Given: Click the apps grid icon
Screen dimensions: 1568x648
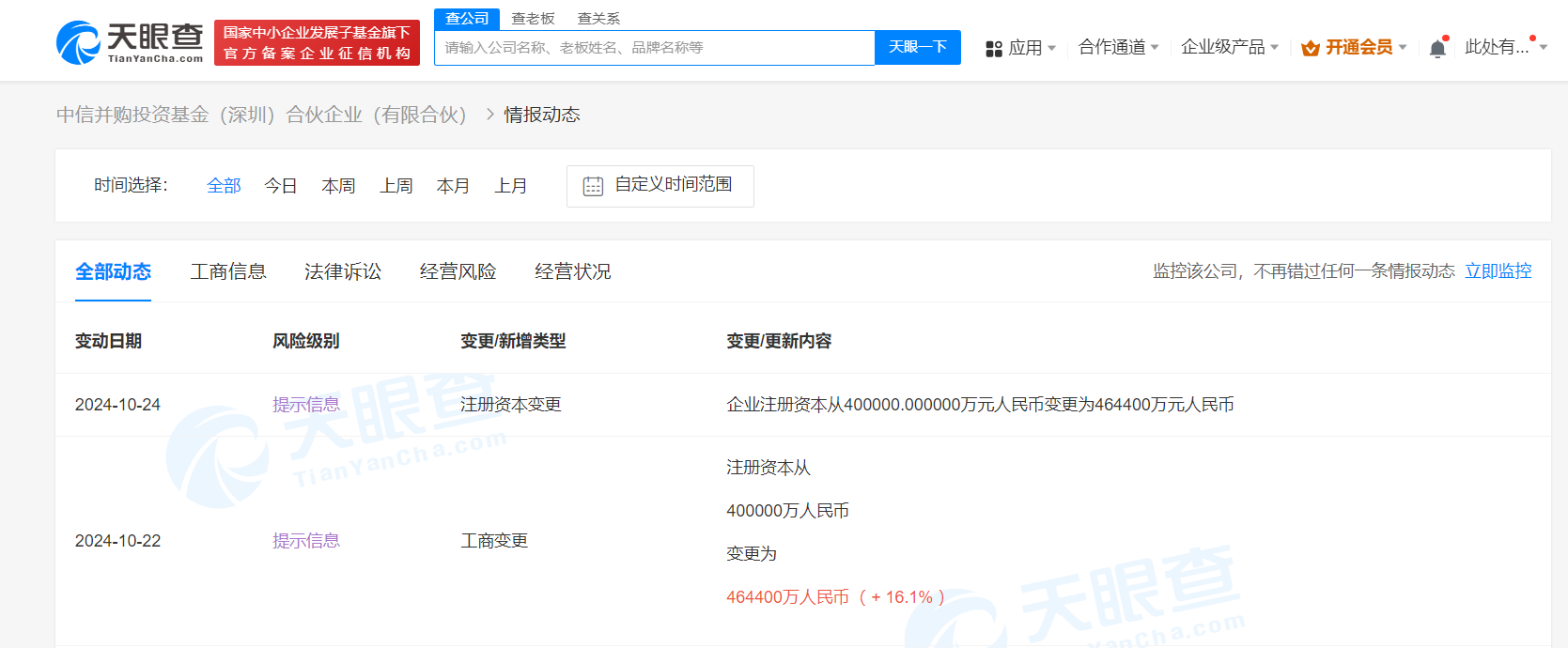Looking at the screenshot, I should click(x=994, y=49).
